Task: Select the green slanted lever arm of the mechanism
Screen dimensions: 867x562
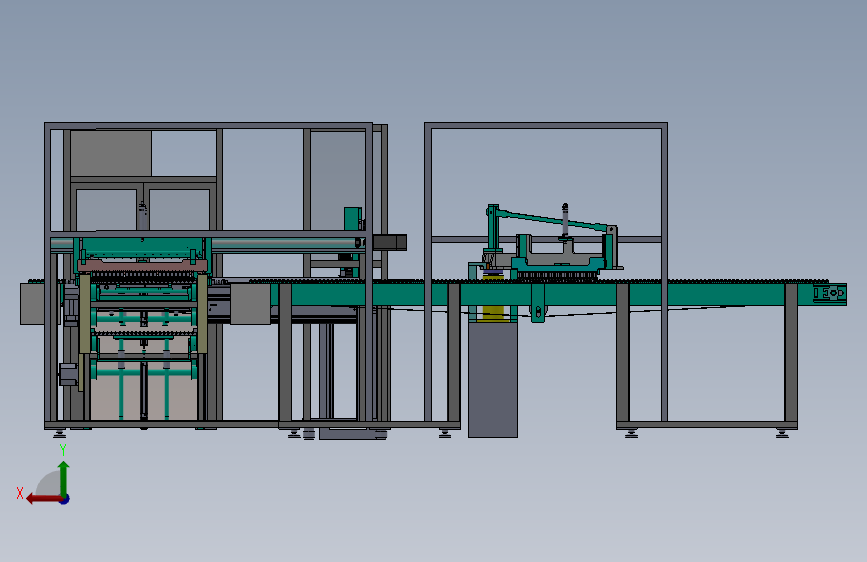Action: [553, 220]
